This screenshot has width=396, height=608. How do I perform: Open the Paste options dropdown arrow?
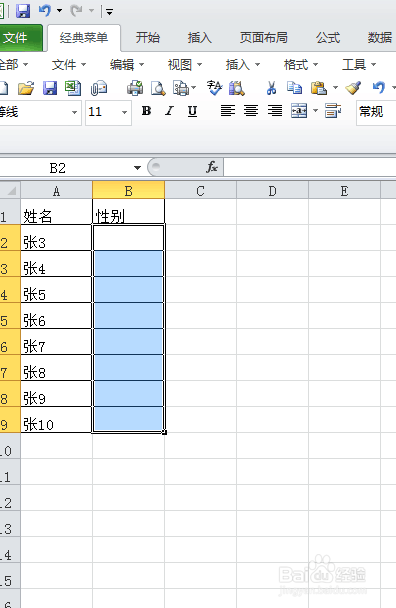(335, 88)
